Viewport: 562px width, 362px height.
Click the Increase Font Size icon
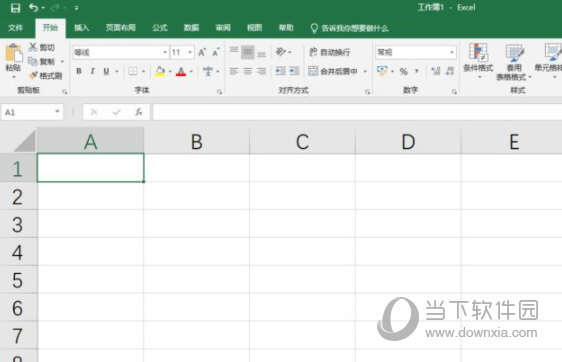(202, 52)
